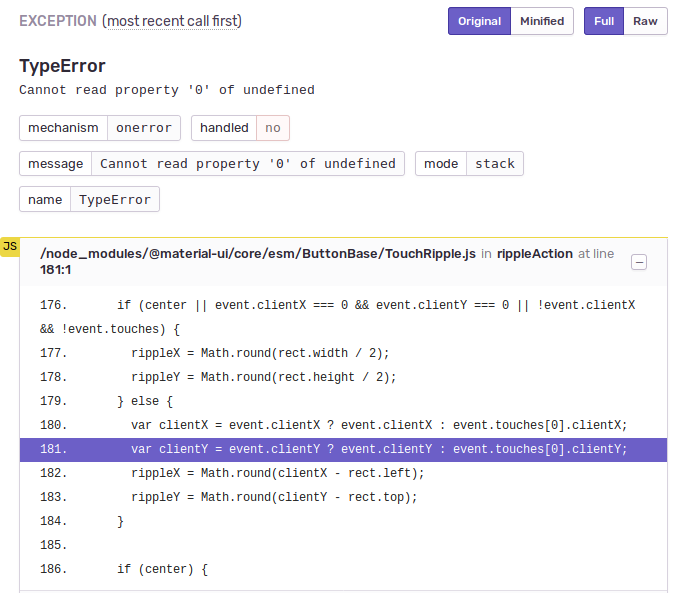Click line 179 else statement
Screen dimensions: 698x593
pyautogui.click(x=343, y=401)
